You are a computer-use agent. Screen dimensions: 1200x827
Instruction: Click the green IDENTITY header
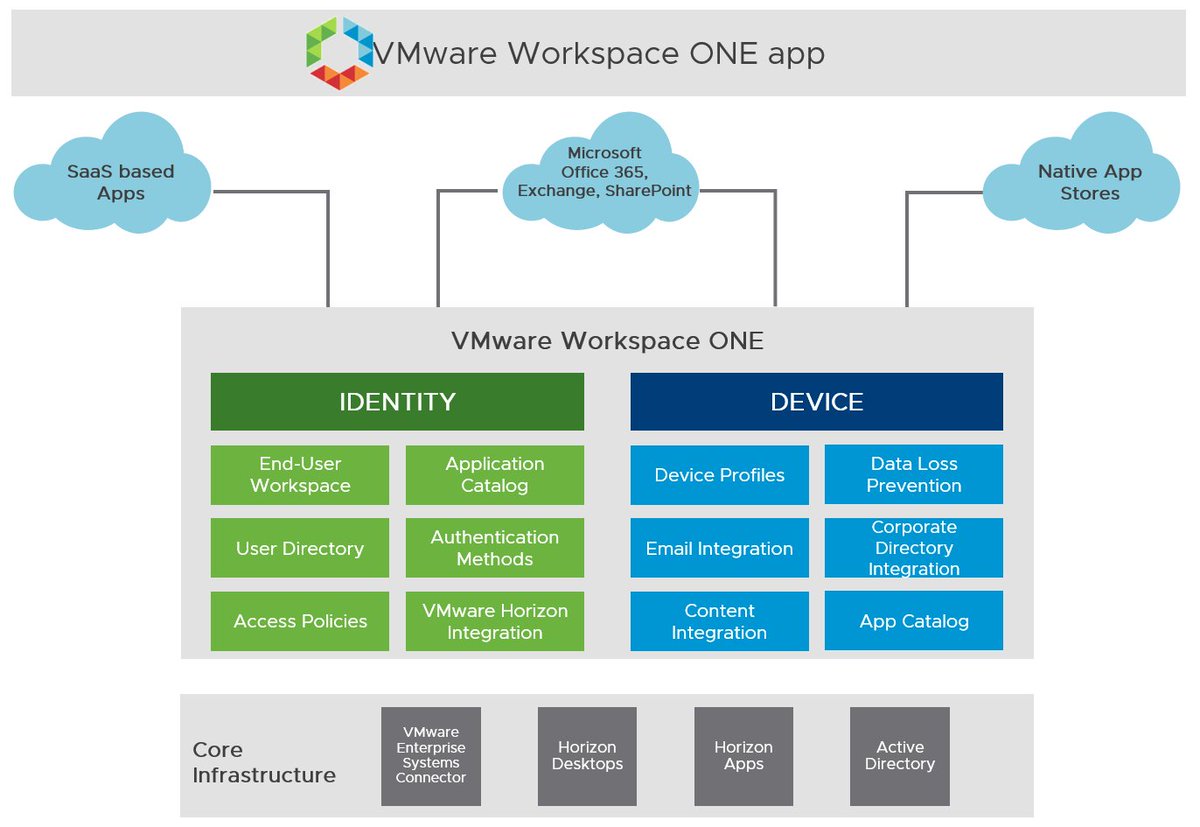coord(397,402)
